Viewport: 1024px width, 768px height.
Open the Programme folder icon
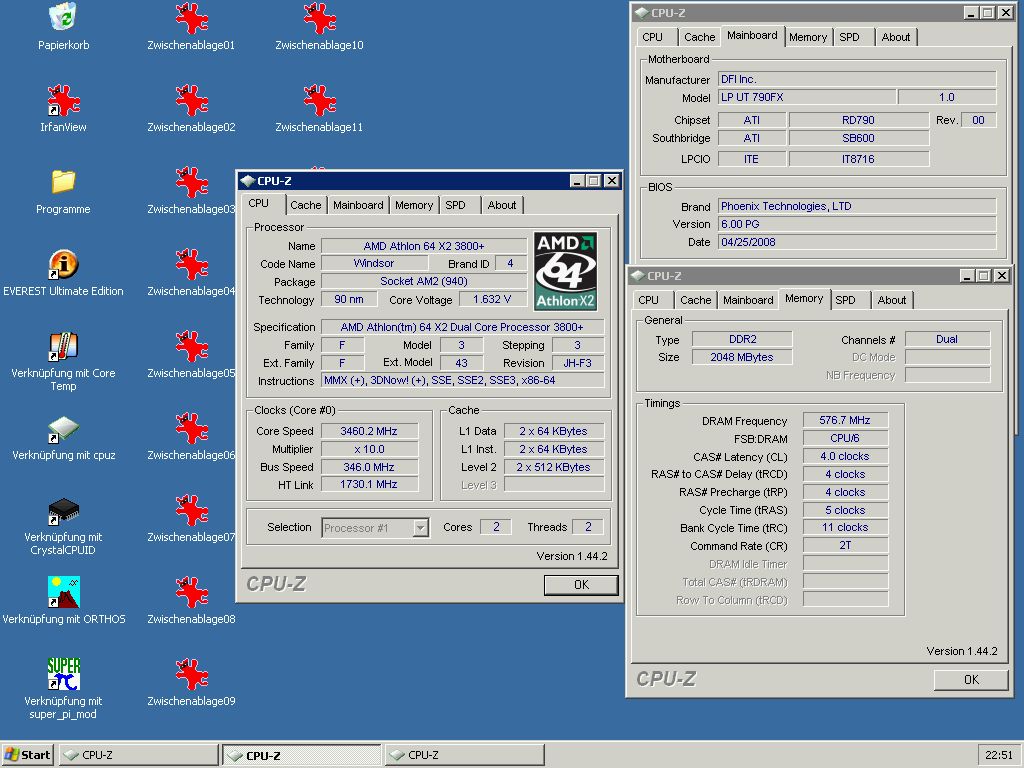[x=63, y=182]
